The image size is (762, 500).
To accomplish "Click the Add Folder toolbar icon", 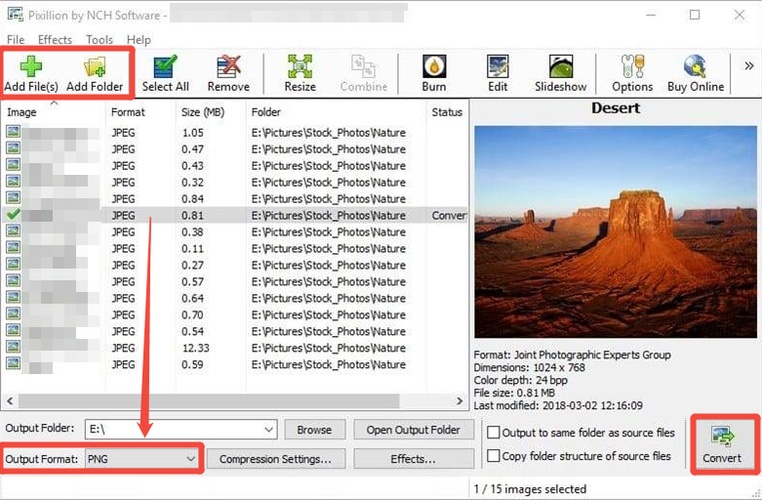I will 94,73.
